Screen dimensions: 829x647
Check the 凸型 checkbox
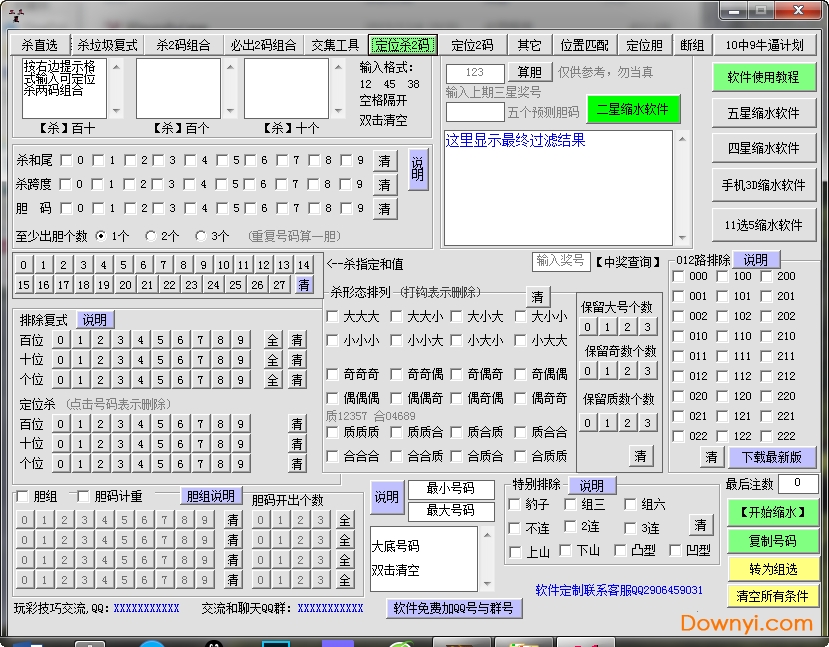tap(620, 550)
